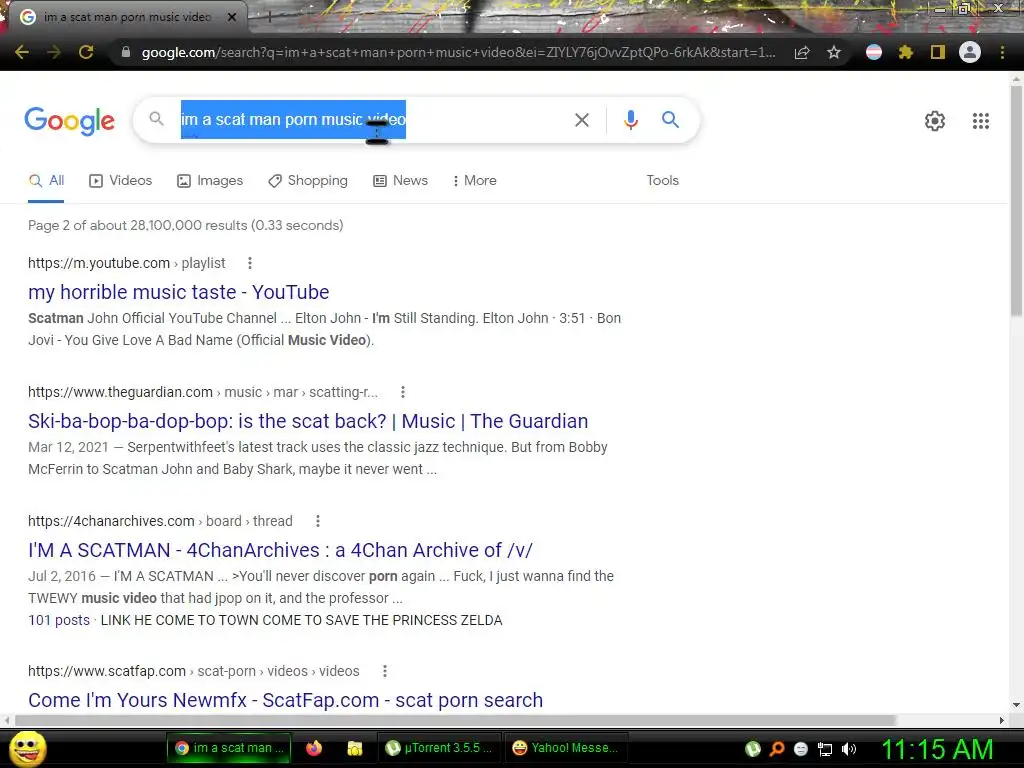
Task: Click the 11:15 AM clock
Action: point(938,749)
